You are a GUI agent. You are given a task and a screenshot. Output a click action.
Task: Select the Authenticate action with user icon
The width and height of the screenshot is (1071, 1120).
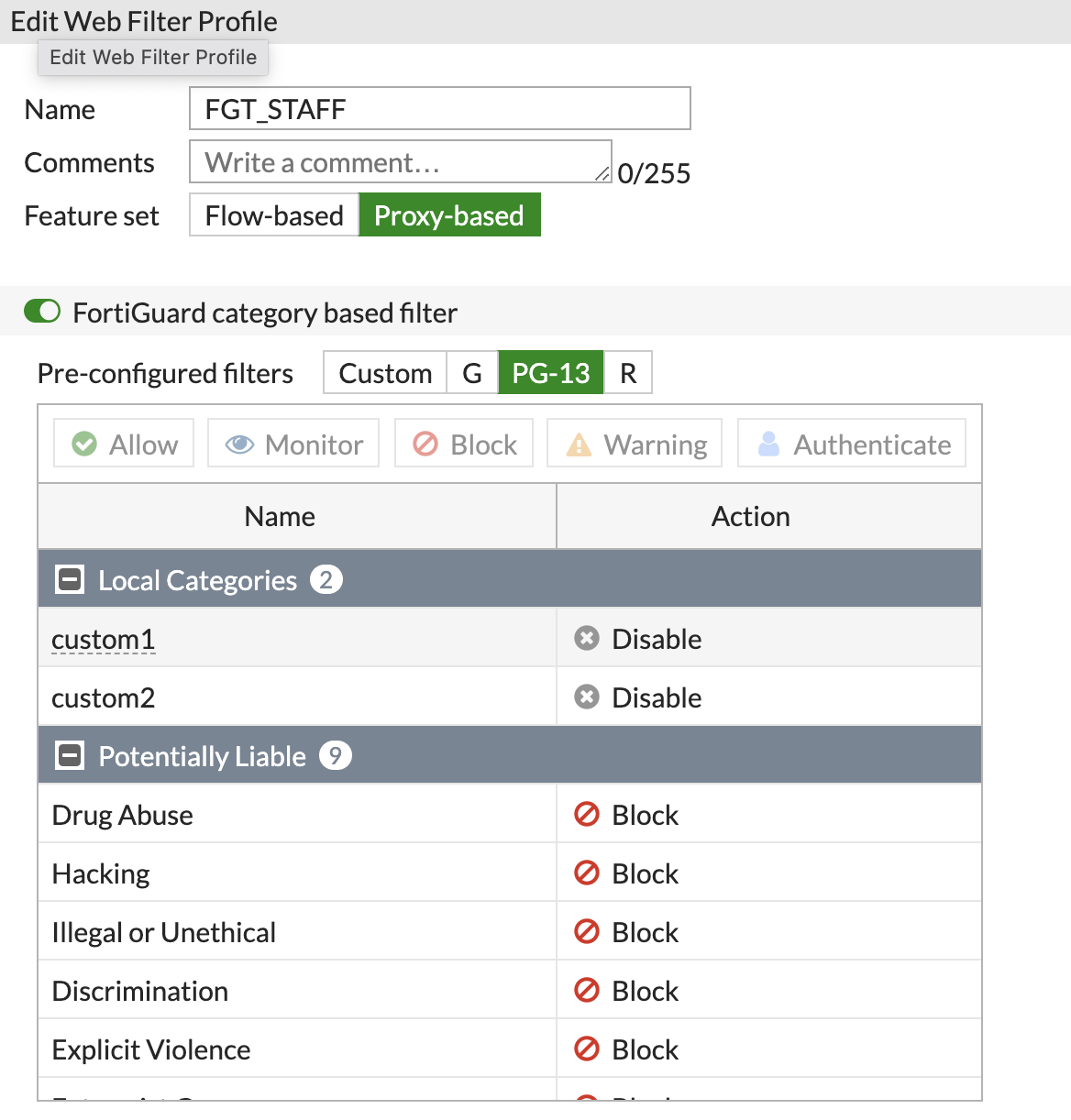851,444
